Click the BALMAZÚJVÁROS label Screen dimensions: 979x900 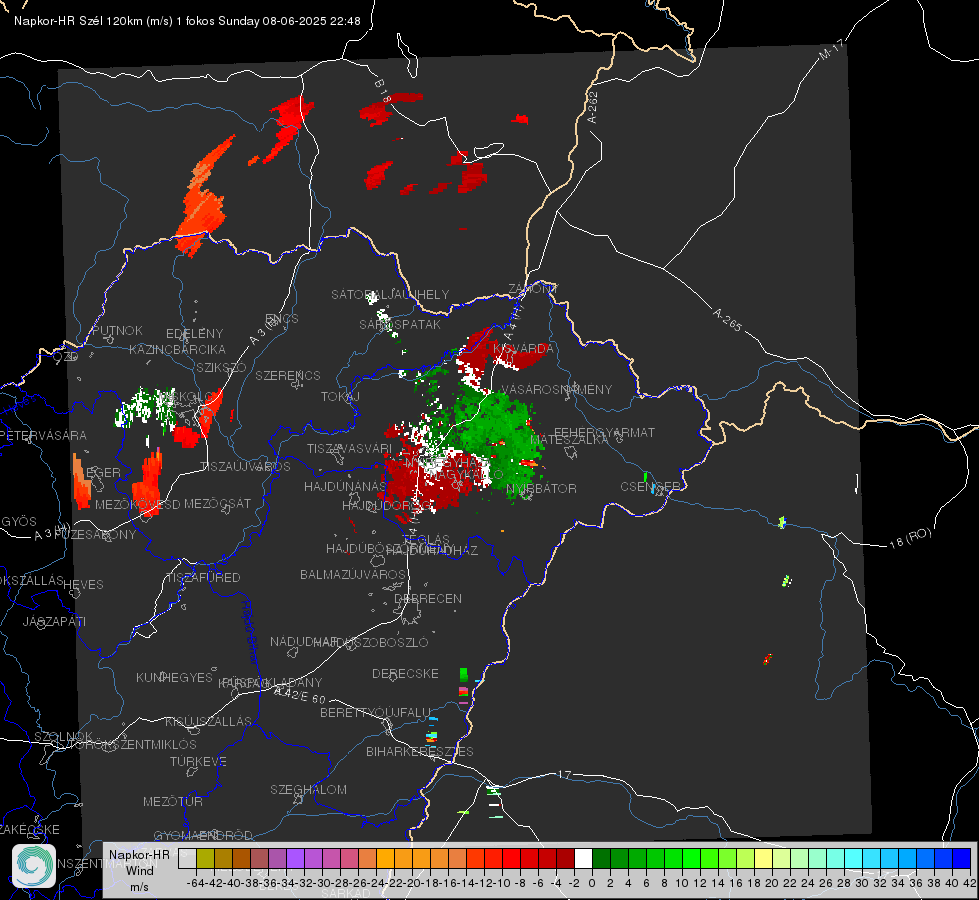point(353,574)
